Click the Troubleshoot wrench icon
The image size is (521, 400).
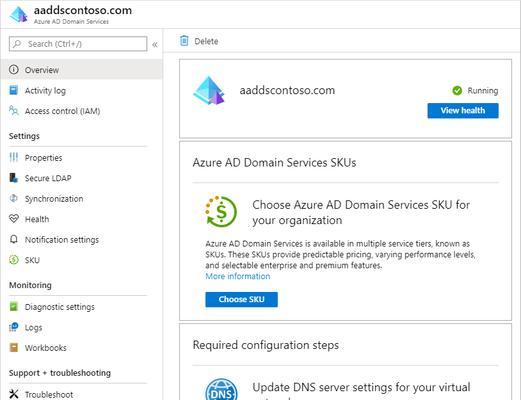point(14,394)
